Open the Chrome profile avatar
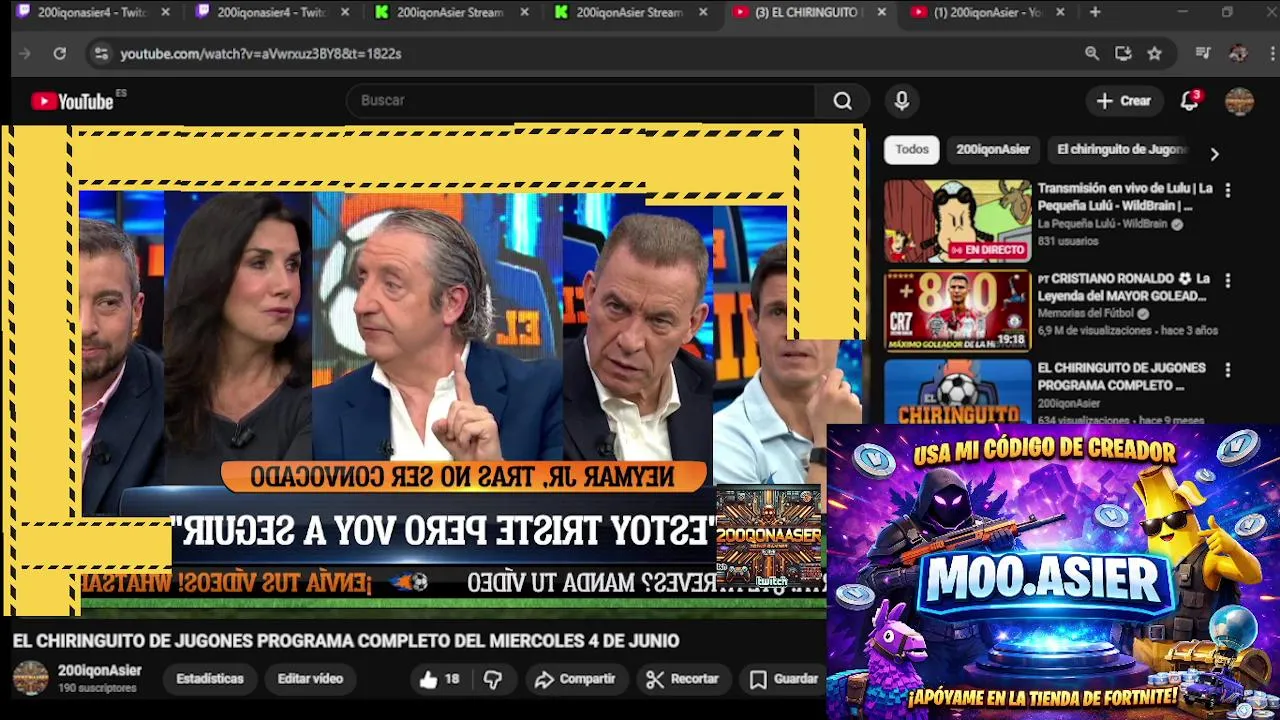Image resolution: width=1280 pixels, height=720 pixels. coord(1238,53)
